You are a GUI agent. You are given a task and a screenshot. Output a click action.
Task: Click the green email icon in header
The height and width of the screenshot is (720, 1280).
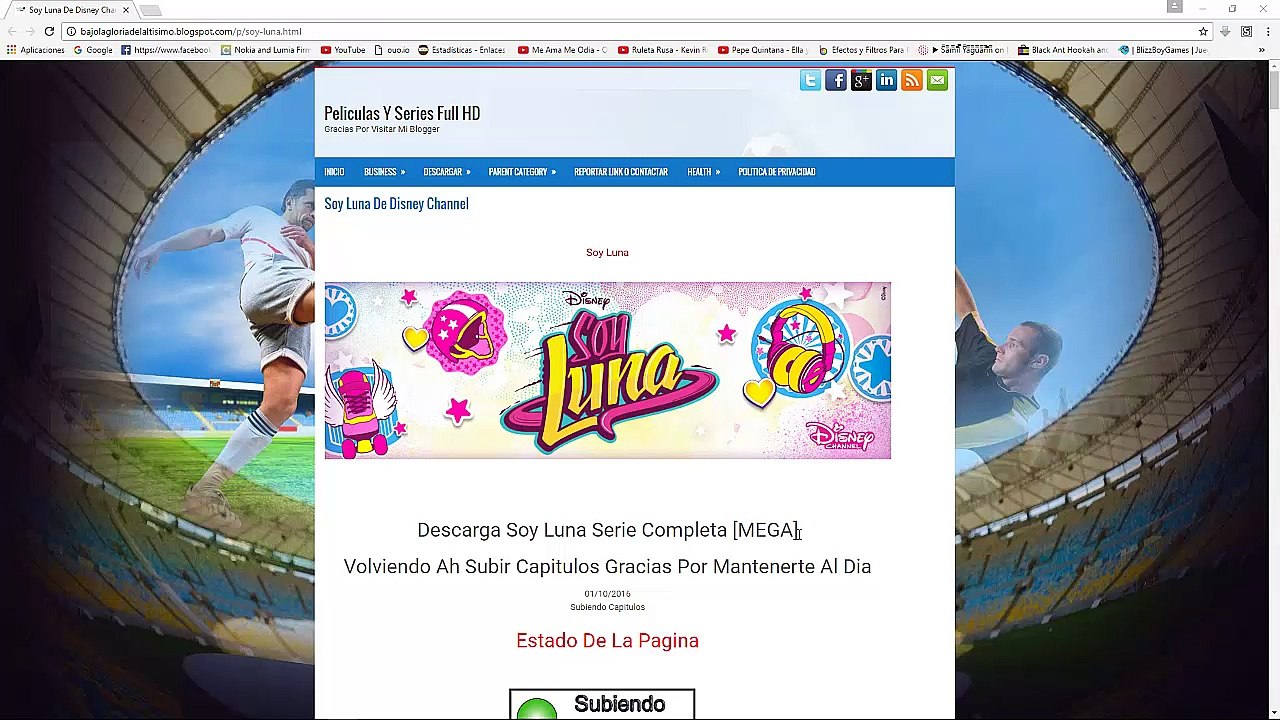click(937, 80)
